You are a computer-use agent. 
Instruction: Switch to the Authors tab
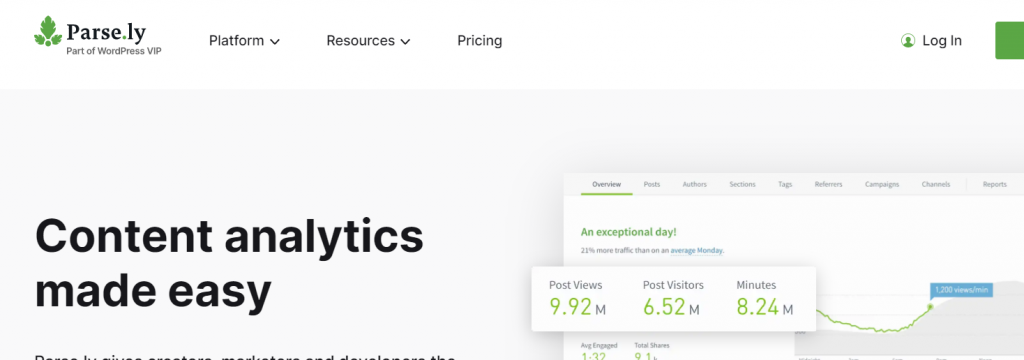pos(695,184)
